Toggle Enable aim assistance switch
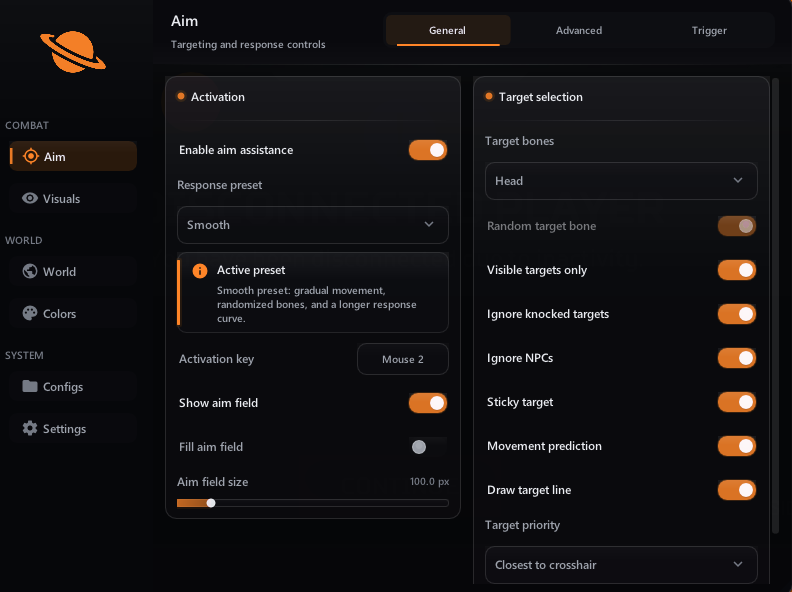The image size is (792, 592). 428,150
